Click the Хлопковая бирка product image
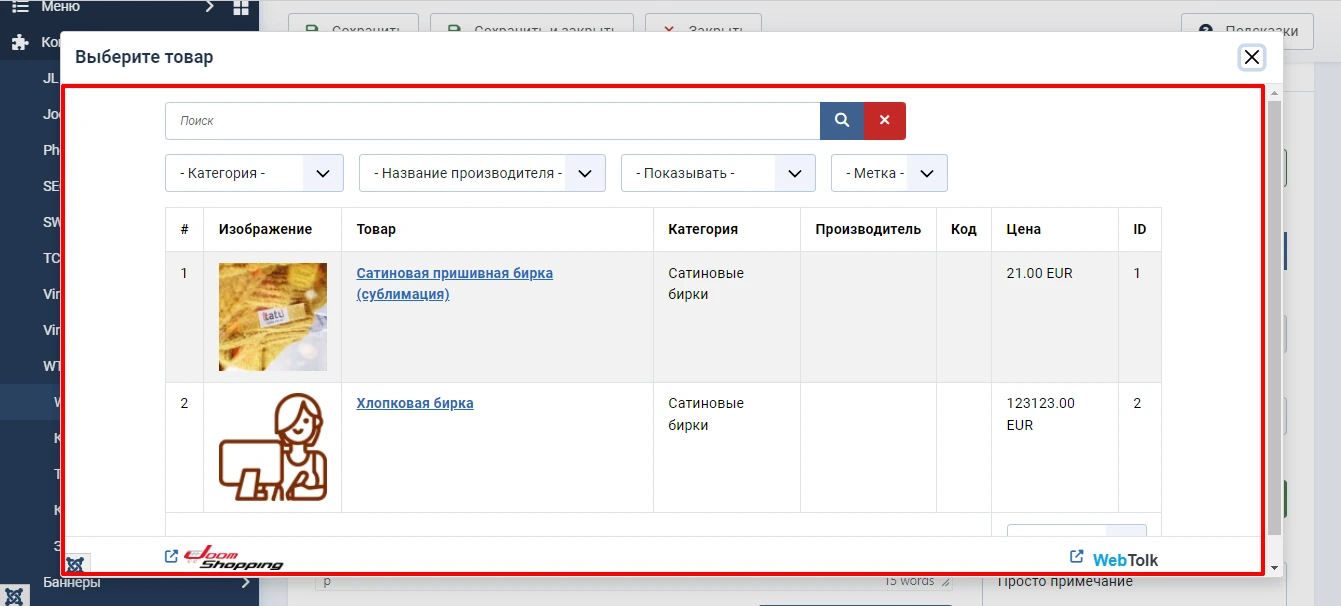This screenshot has width=1341, height=606. [x=273, y=447]
